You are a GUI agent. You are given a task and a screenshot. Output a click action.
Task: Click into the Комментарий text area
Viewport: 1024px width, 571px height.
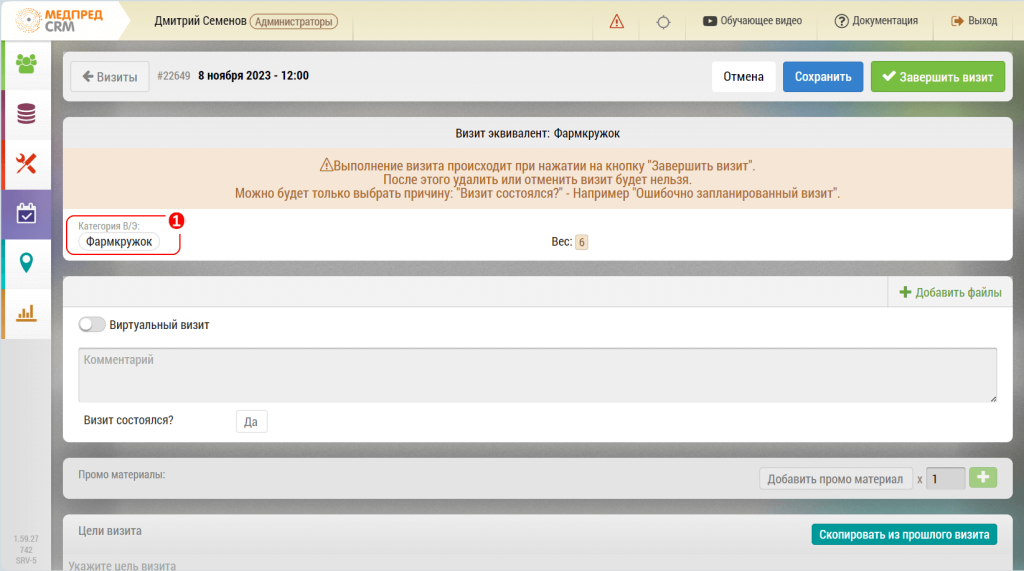[x=537, y=375]
